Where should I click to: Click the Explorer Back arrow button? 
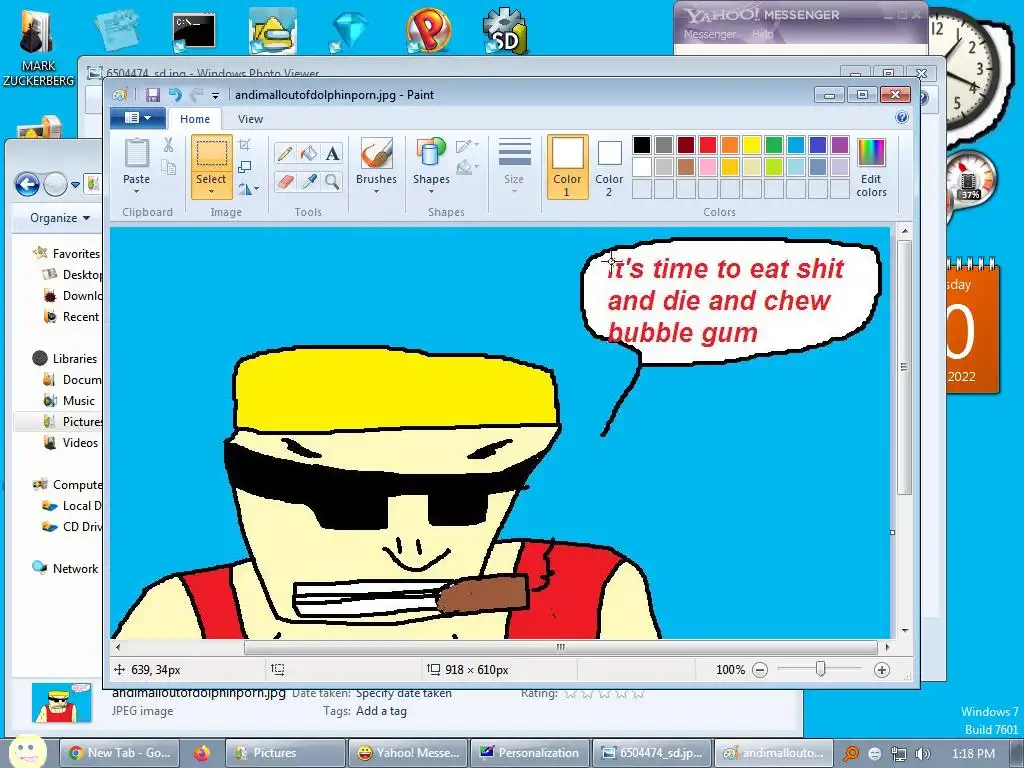pyautogui.click(x=27, y=185)
